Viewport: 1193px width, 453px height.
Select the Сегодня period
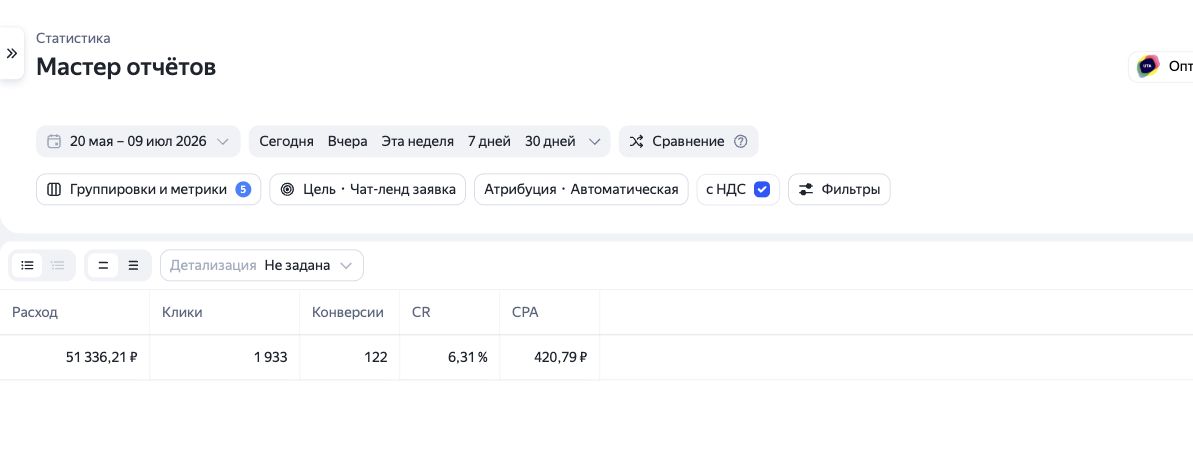coord(286,142)
